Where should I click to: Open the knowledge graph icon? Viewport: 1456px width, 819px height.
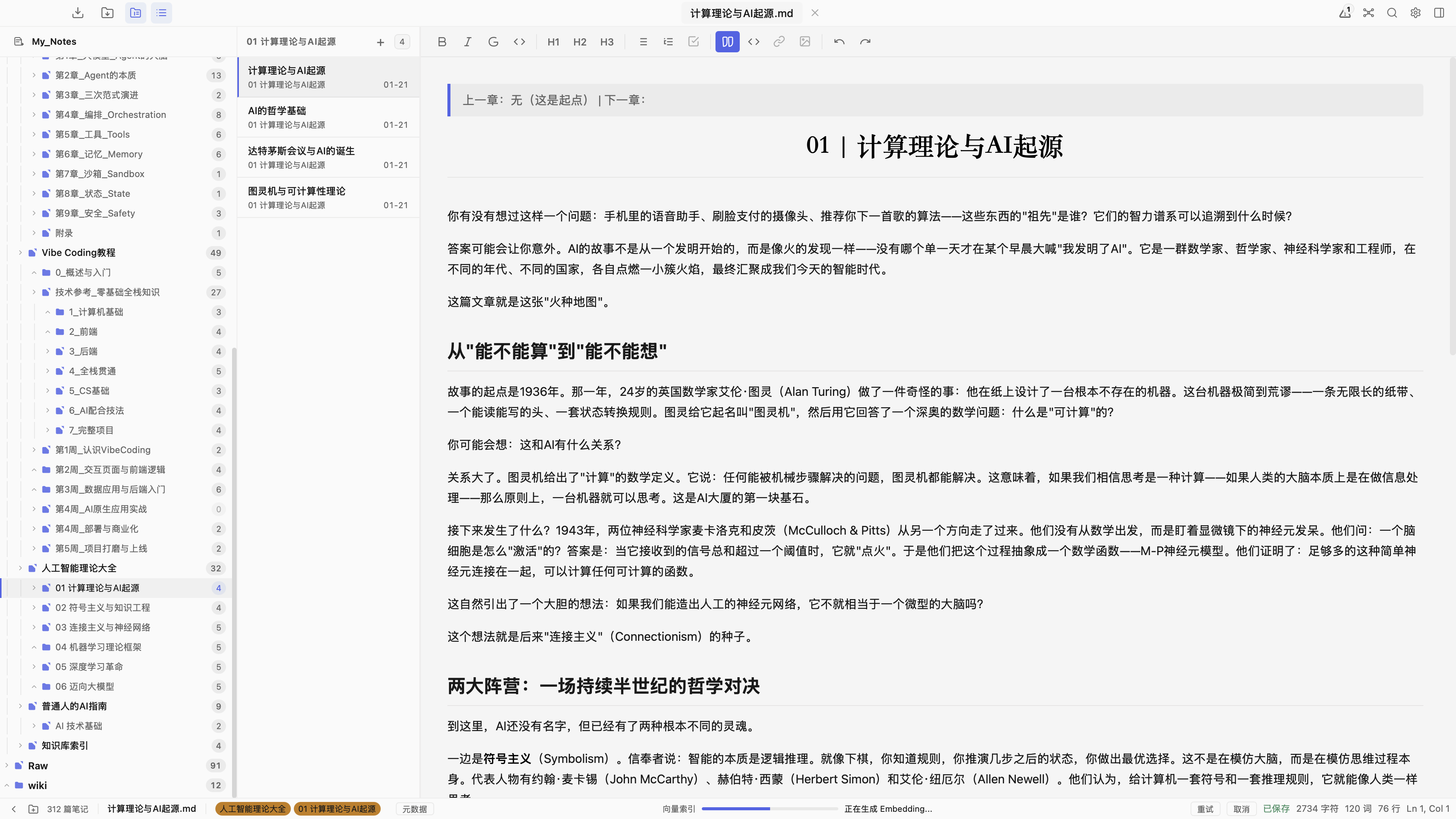pyautogui.click(x=1368, y=13)
